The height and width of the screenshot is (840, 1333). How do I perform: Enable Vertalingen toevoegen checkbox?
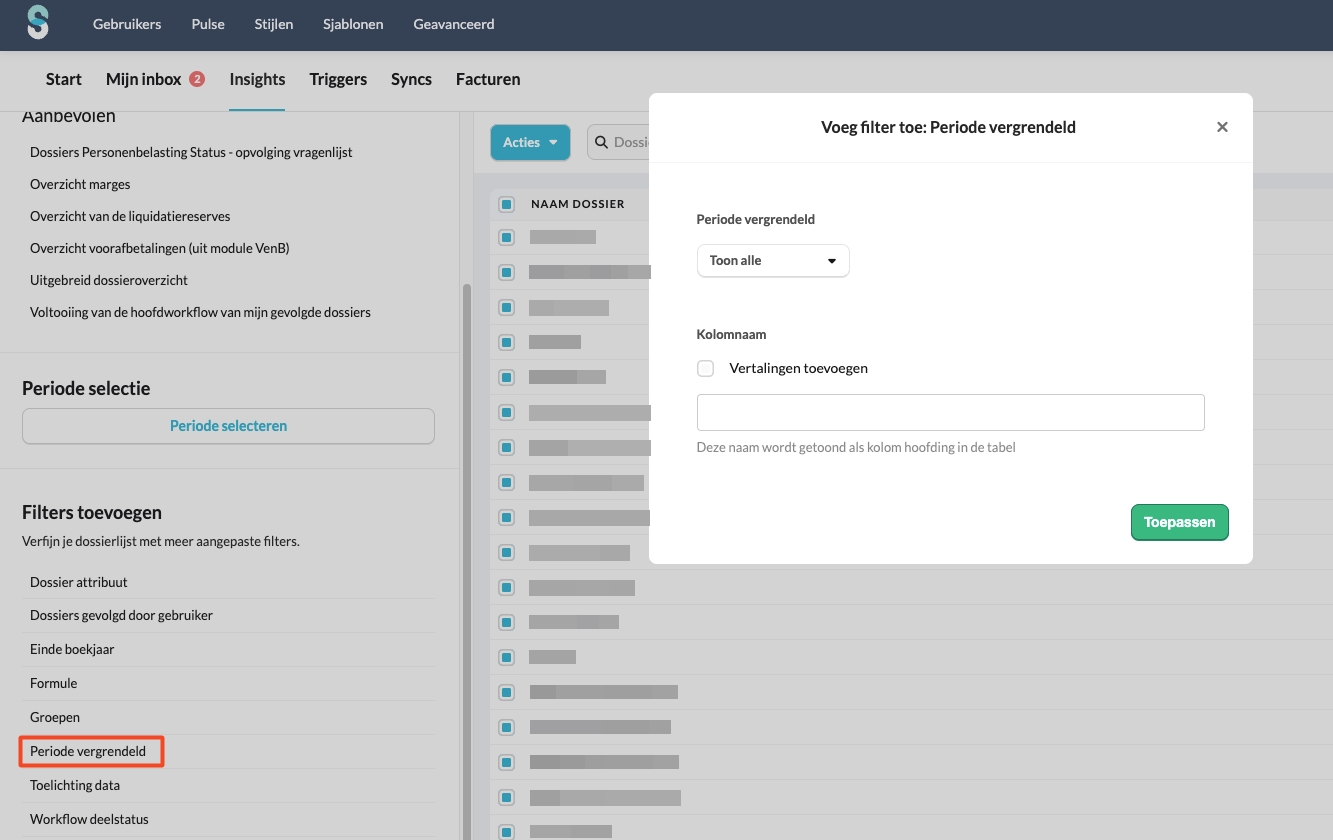tap(706, 368)
